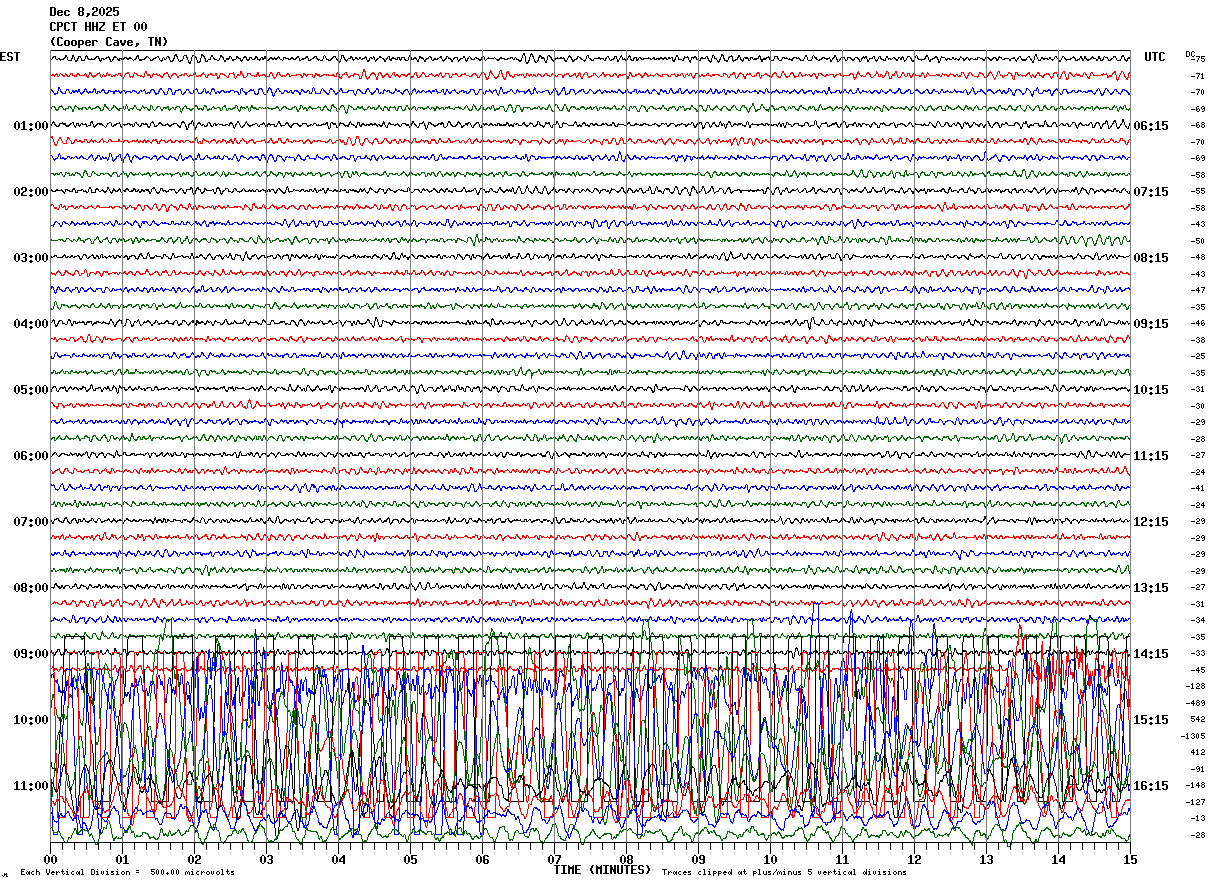Image resolution: width=1210 pixels, height=886 pixels.
Task: Click the DC offset value -55
Action: (x=1197, y=191)
